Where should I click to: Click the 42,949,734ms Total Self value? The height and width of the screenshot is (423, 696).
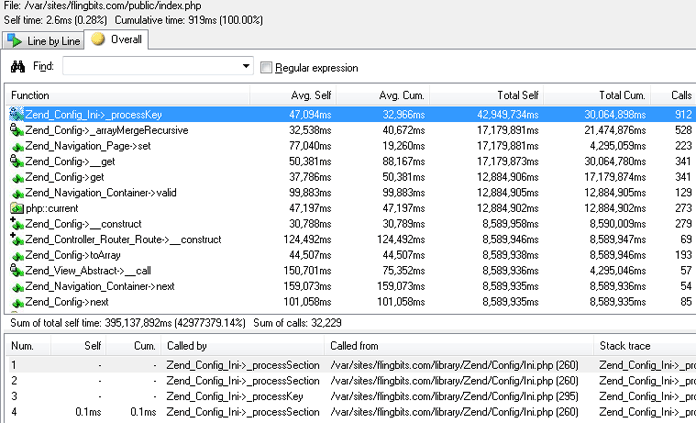508,115
